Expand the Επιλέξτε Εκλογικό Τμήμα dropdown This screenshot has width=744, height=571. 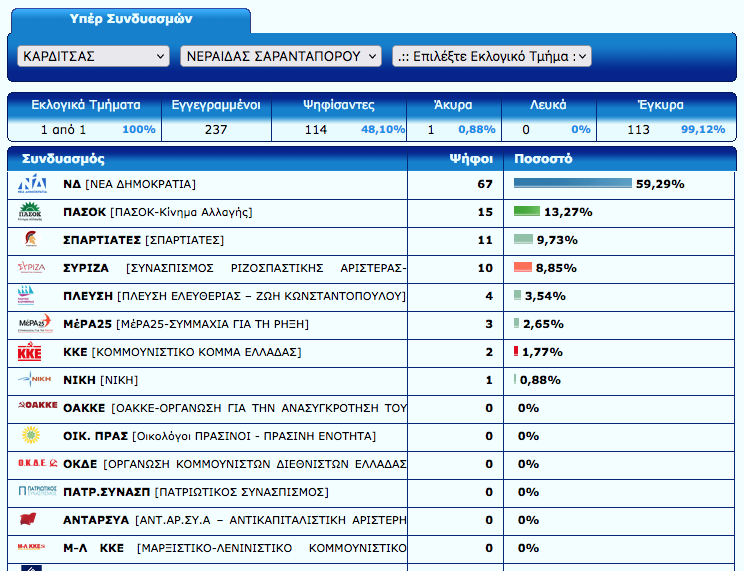pyautogui.click(x=491, y=56)
